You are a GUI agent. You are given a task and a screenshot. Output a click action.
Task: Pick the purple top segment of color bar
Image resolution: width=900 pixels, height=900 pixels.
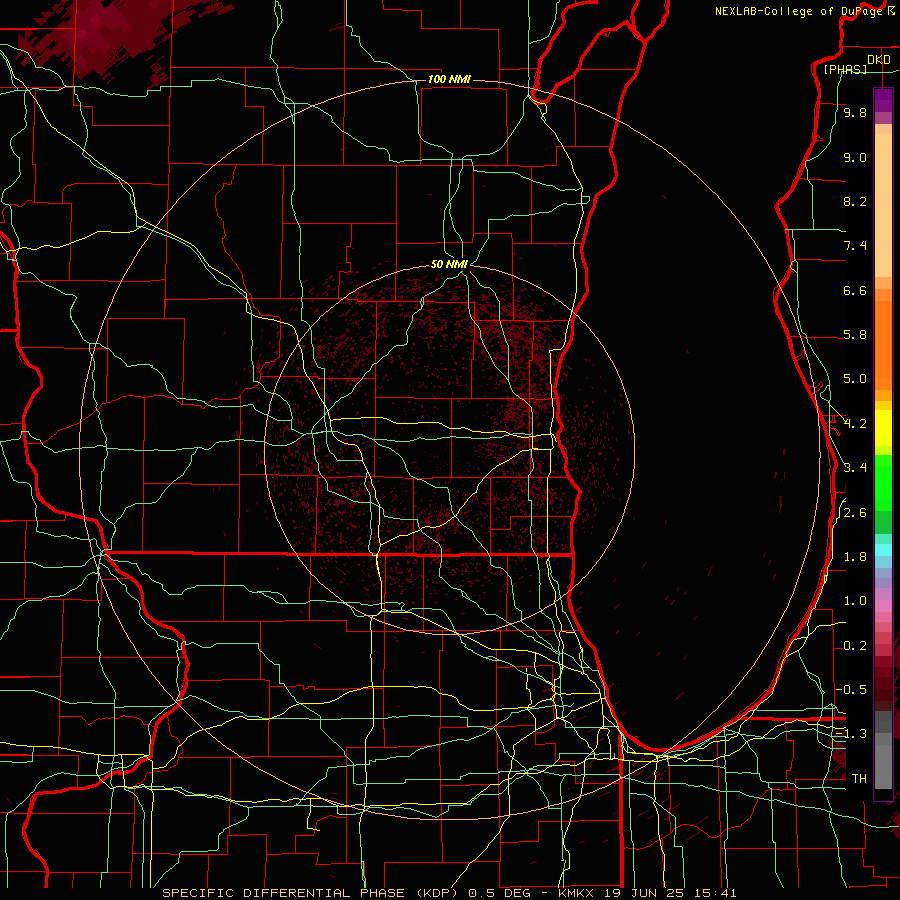click(883, 100)
